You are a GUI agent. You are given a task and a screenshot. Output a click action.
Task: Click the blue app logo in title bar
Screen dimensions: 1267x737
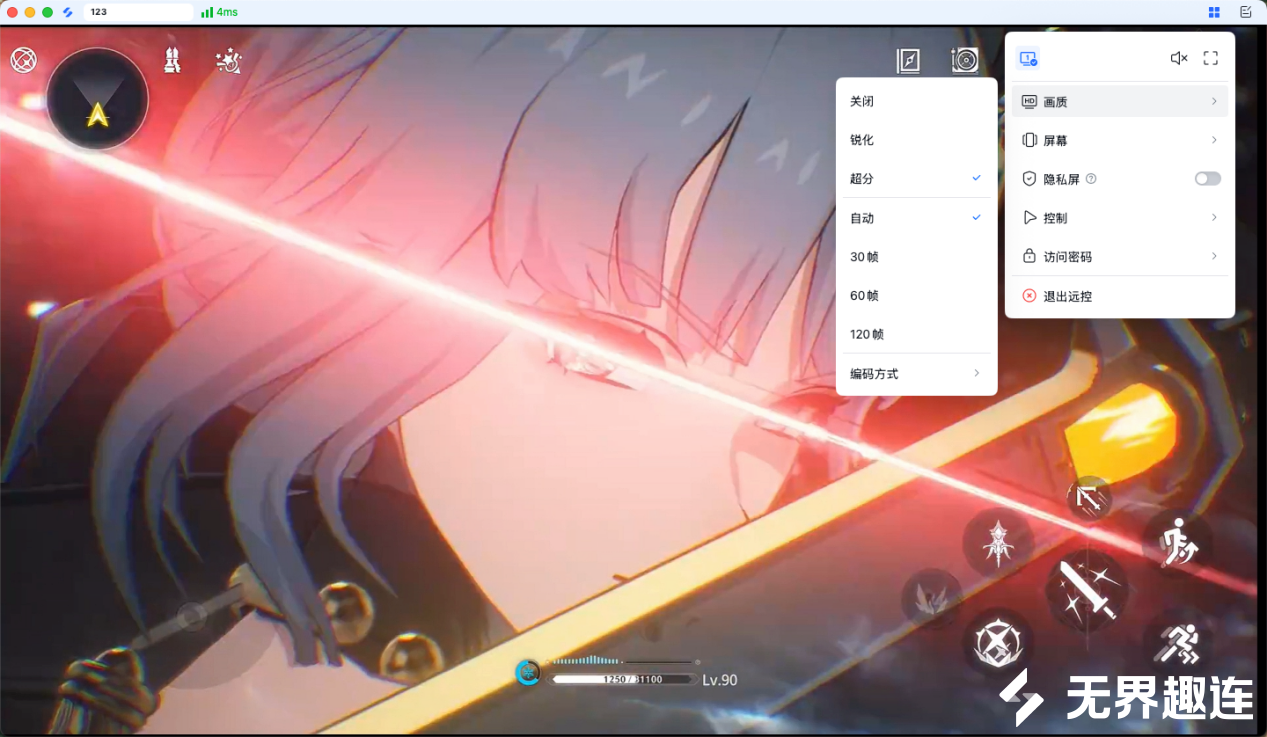point(68,12)
